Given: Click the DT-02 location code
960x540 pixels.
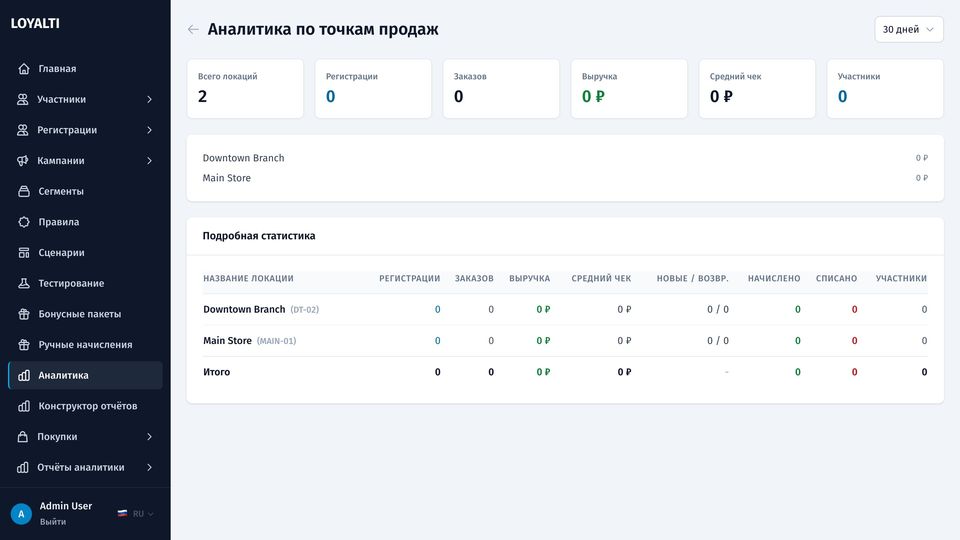Looking at the screenshot, I should click(x=304, y=310).
